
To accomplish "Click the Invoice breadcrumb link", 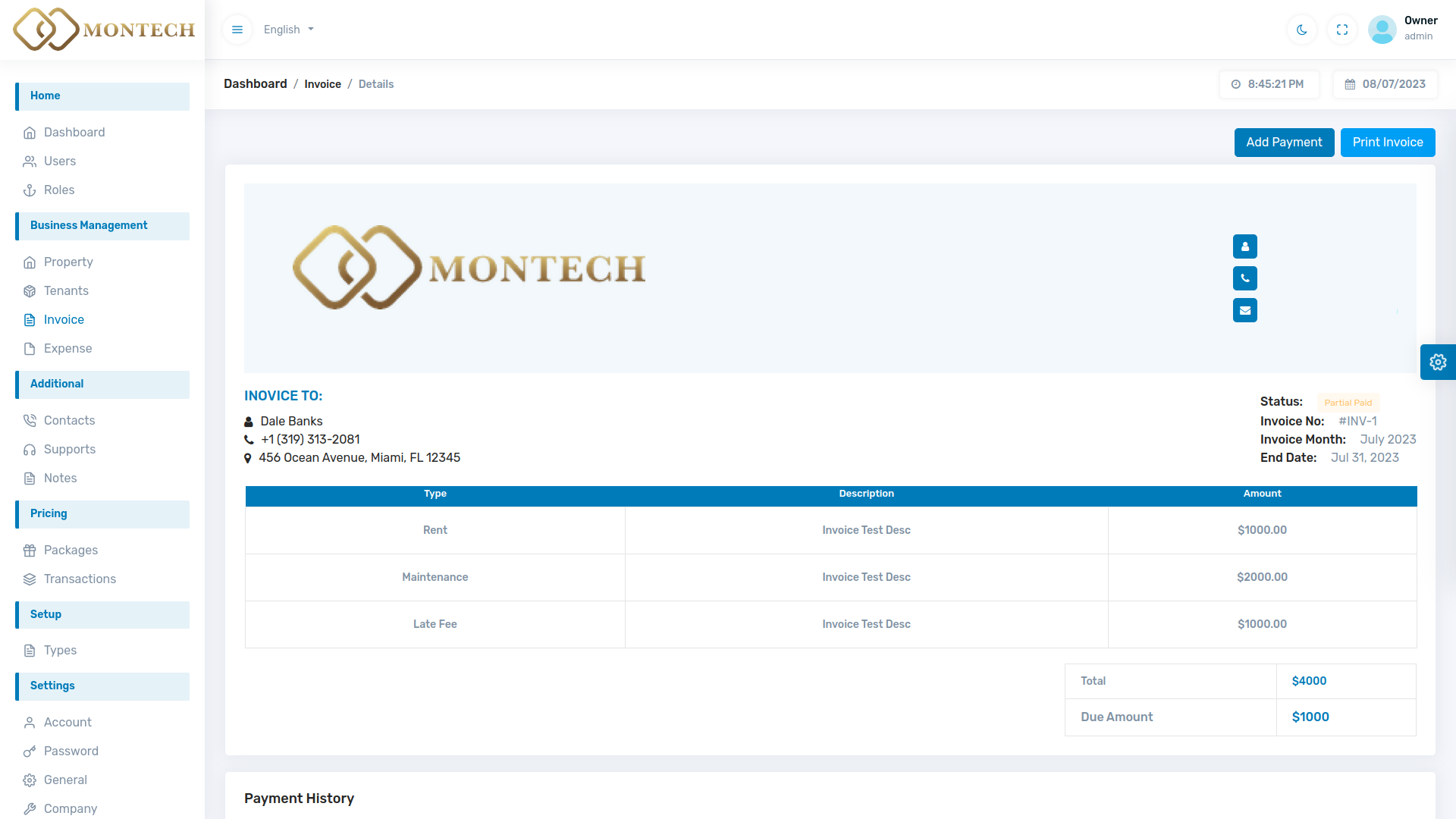I will pyautogui.click(x=322, y=84).
